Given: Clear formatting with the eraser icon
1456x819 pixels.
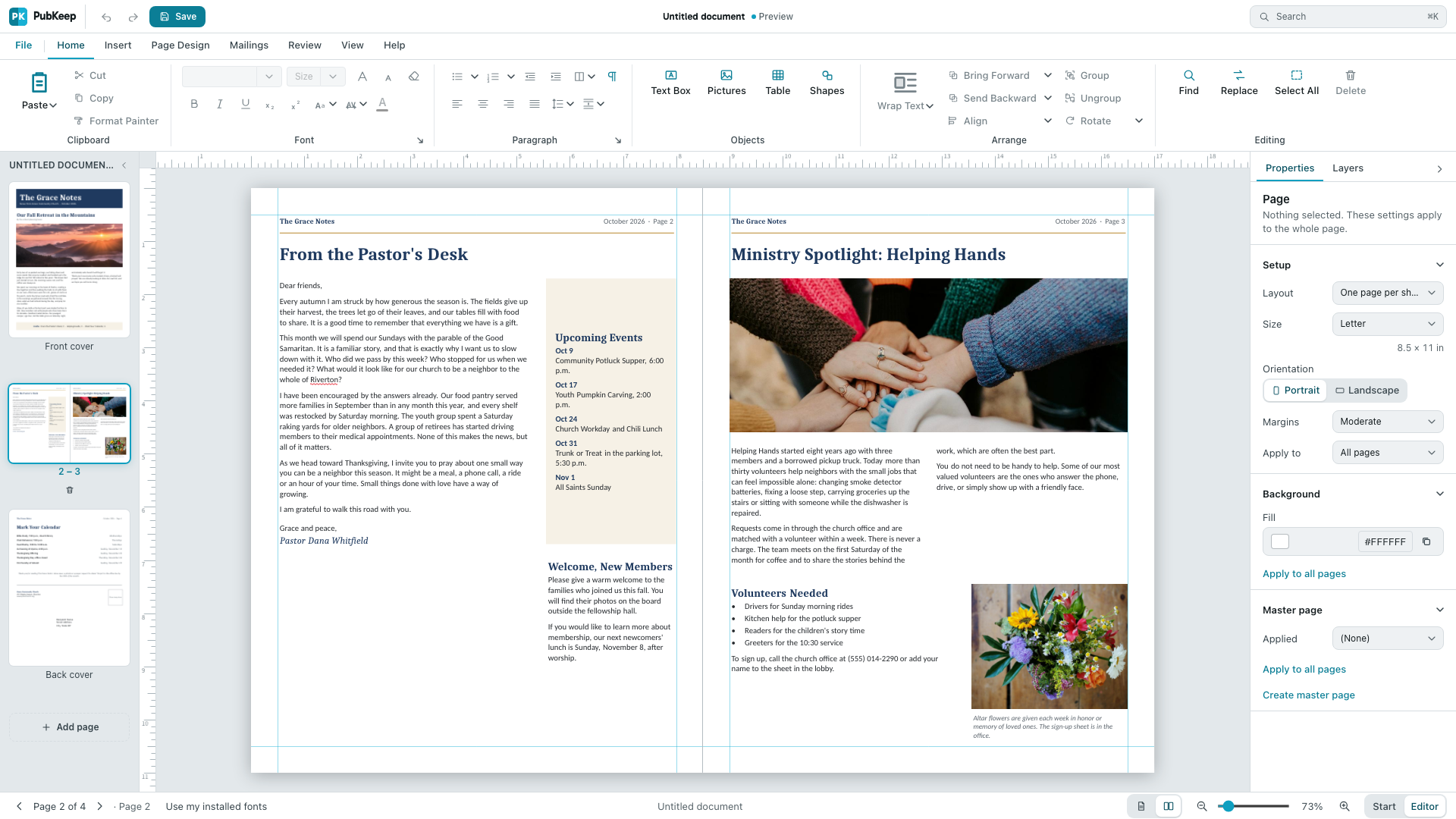Looking at the screenshot, I should point(413,76).
